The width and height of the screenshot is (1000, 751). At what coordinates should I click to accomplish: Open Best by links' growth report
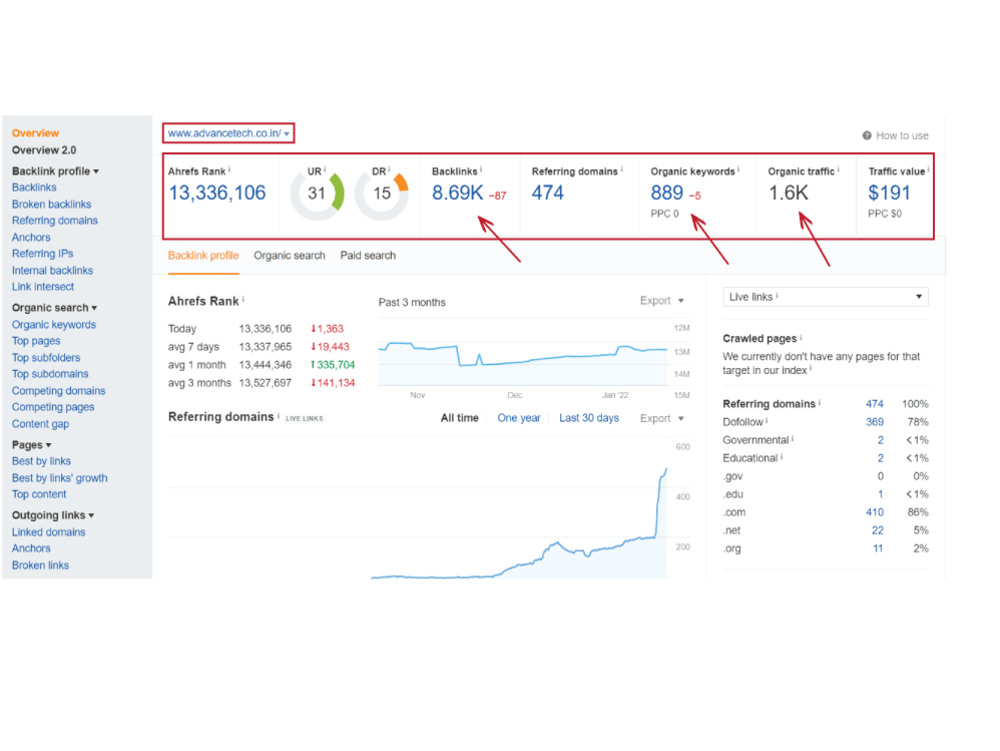59,478
